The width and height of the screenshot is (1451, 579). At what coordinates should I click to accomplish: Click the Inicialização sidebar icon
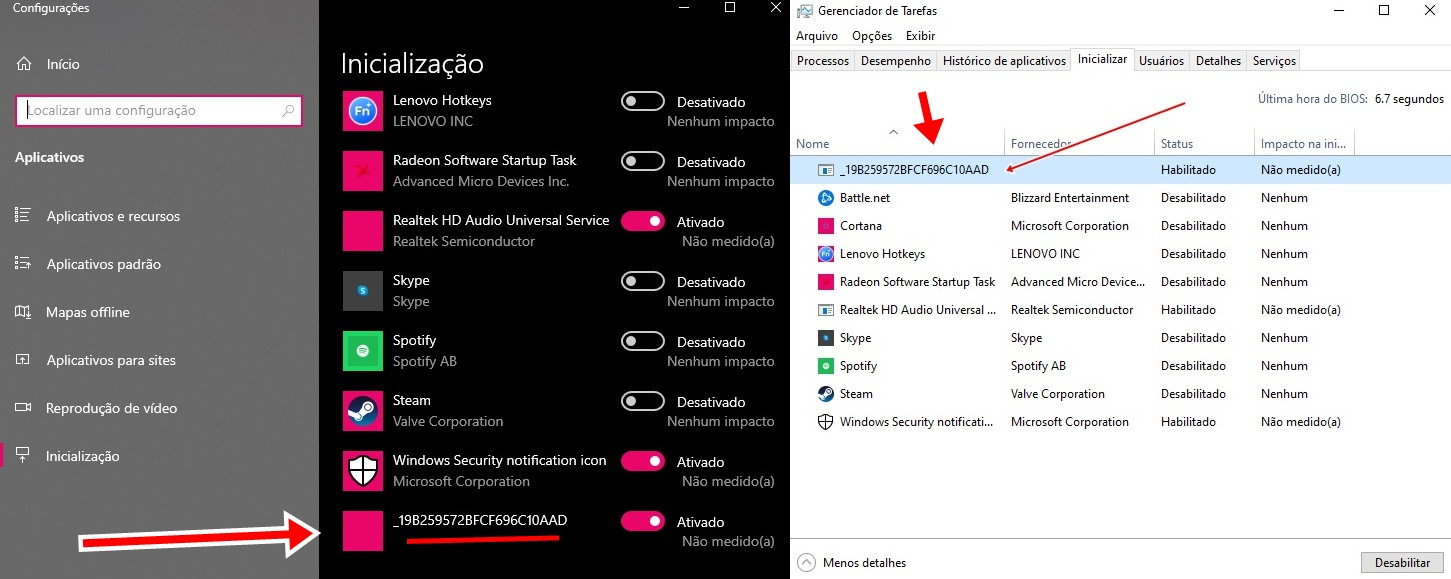click(23, 456)
